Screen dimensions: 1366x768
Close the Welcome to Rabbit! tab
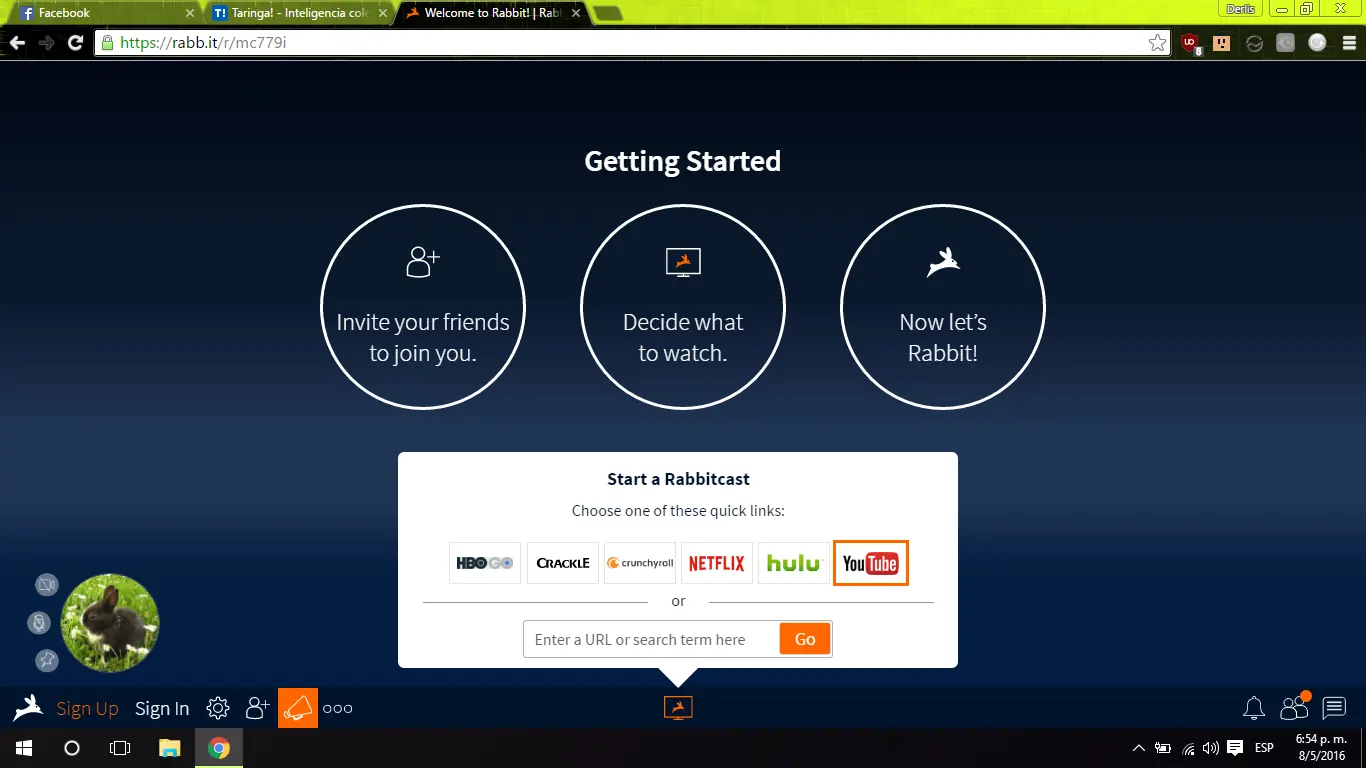[x=575, y=14]
